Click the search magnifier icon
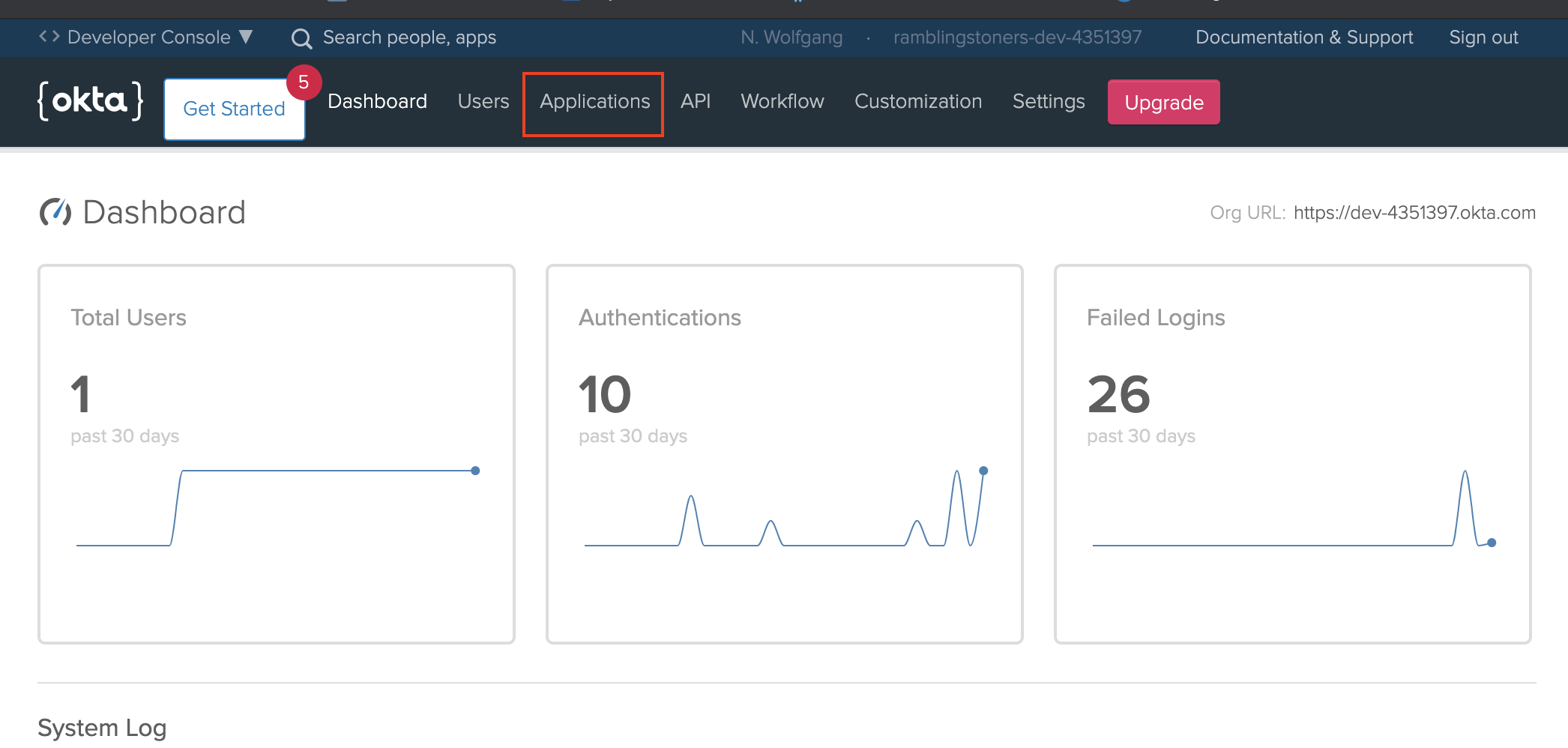 (x=301, y=37)
